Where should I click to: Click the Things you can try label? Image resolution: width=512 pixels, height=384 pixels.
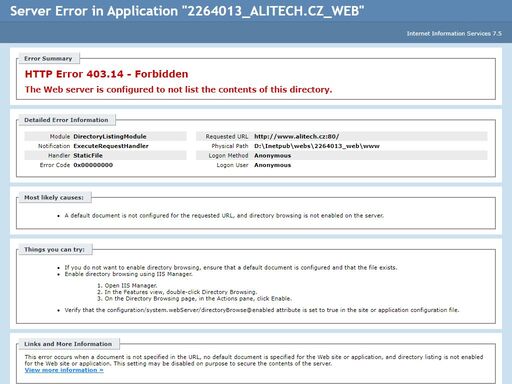pyautogui.click(x=54, y=249)
